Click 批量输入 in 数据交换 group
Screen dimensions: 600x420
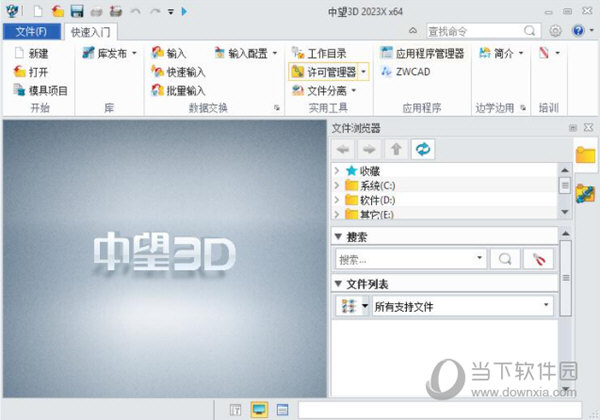tap(178, 90)
